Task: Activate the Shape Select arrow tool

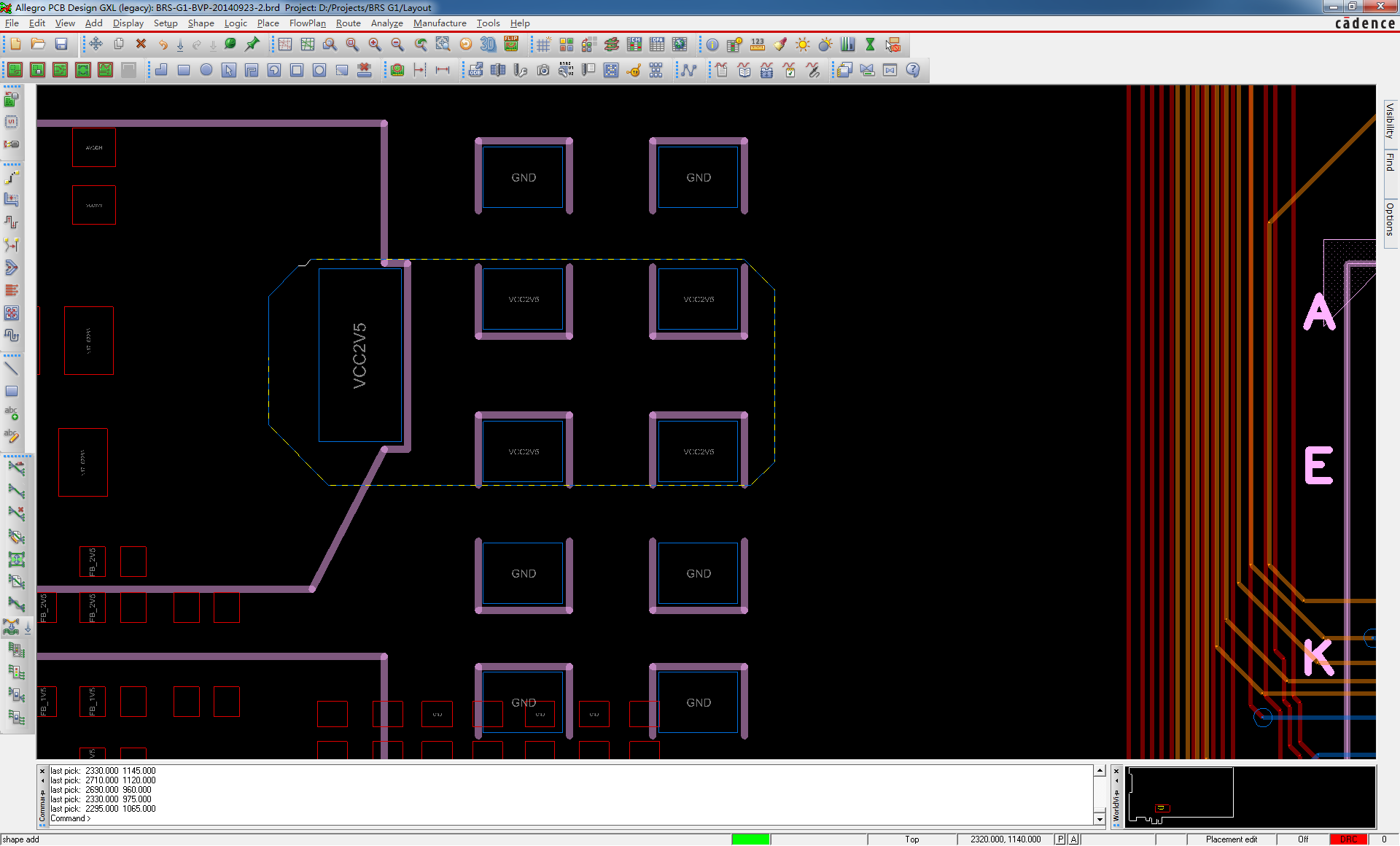Action: click(x=229, y=70)
